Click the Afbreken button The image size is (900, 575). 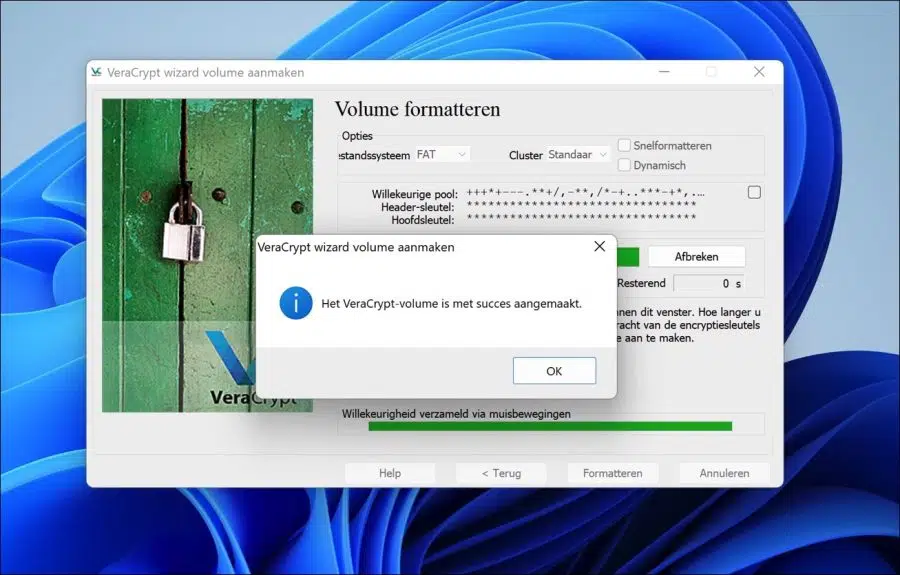(x=696, y=257)
